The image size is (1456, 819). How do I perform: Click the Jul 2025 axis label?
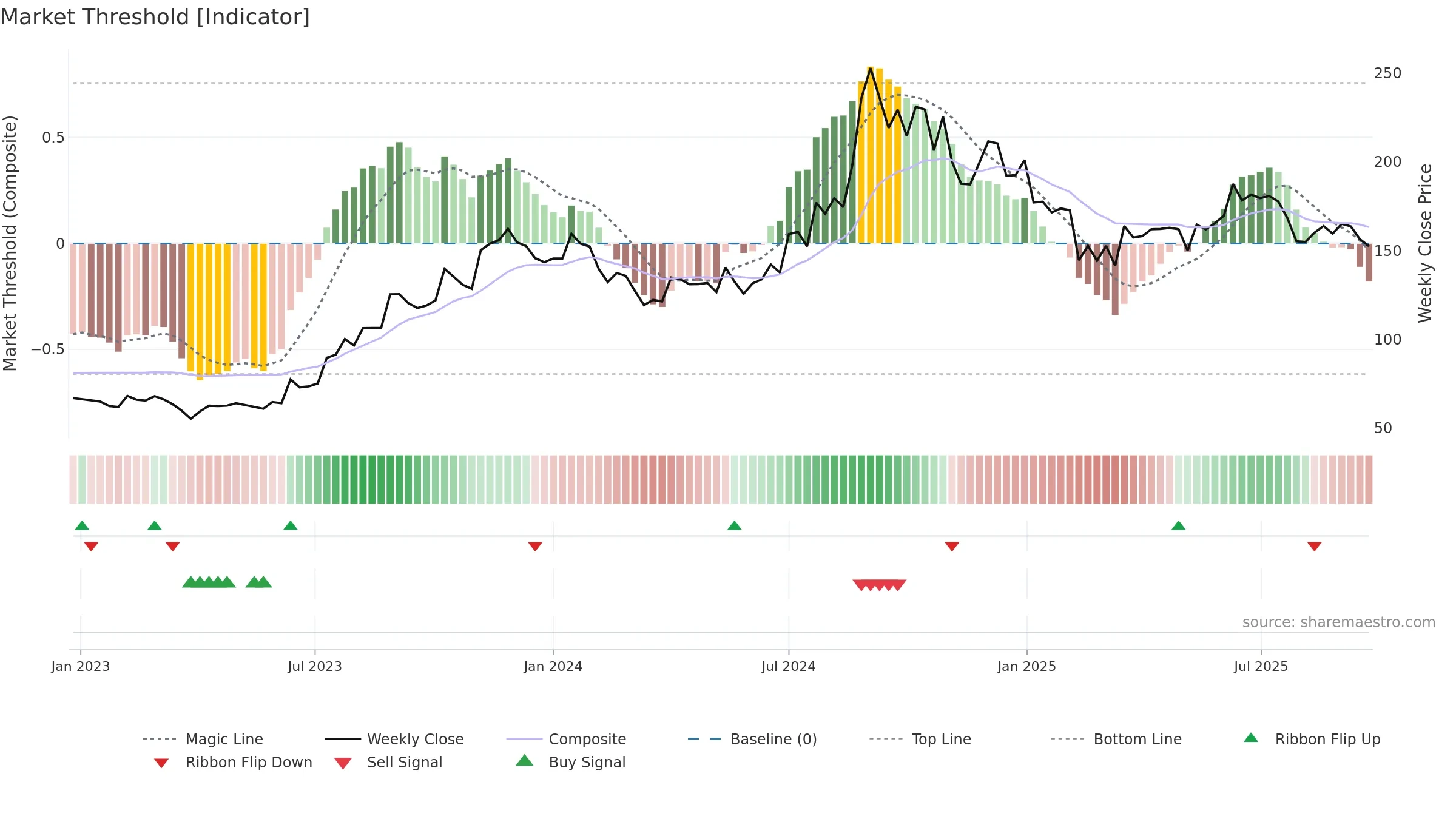pos(1261,667)
